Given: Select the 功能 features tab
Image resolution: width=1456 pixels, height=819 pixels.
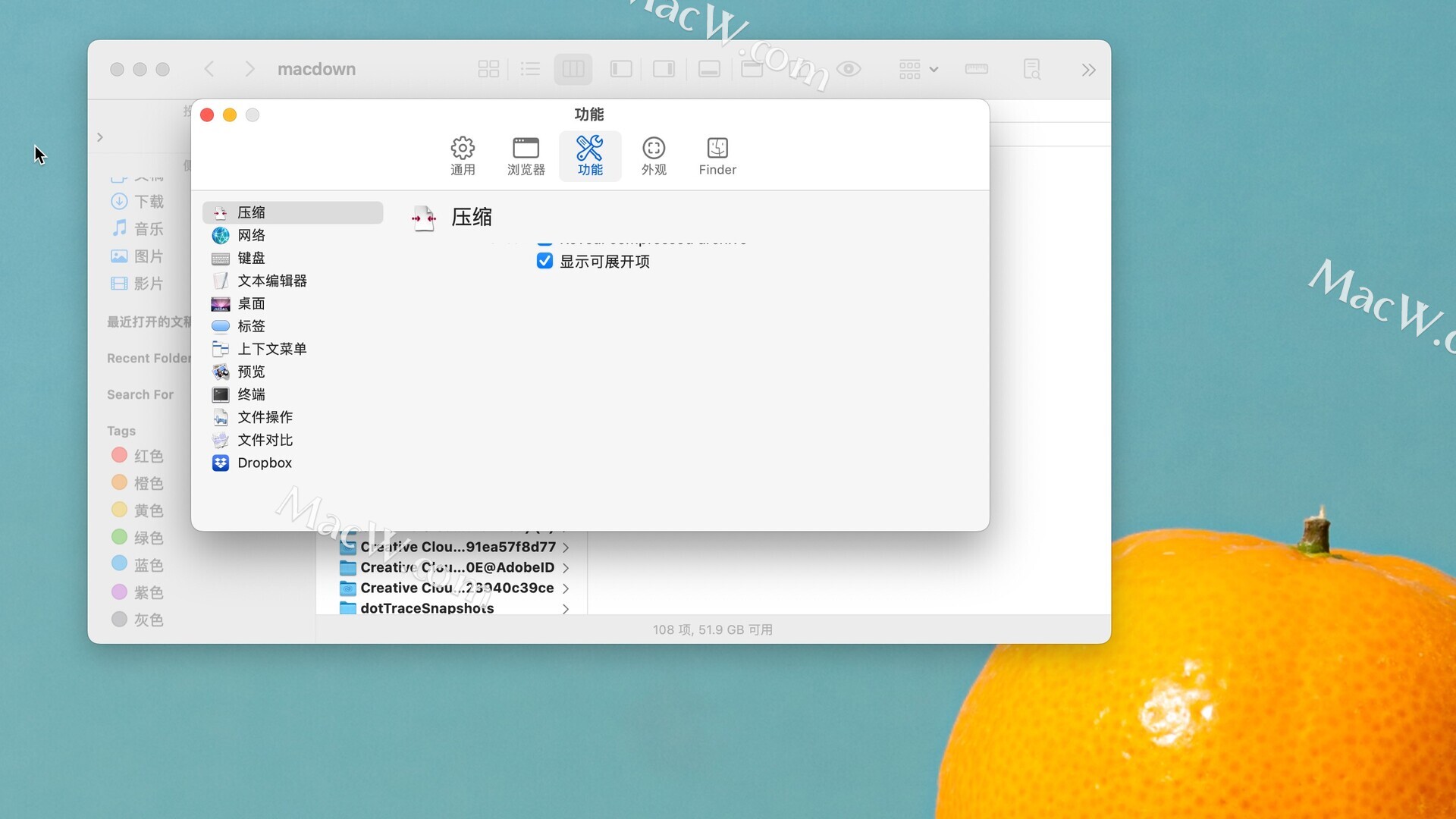Looking at the screenshot, I should click(590, 156).
